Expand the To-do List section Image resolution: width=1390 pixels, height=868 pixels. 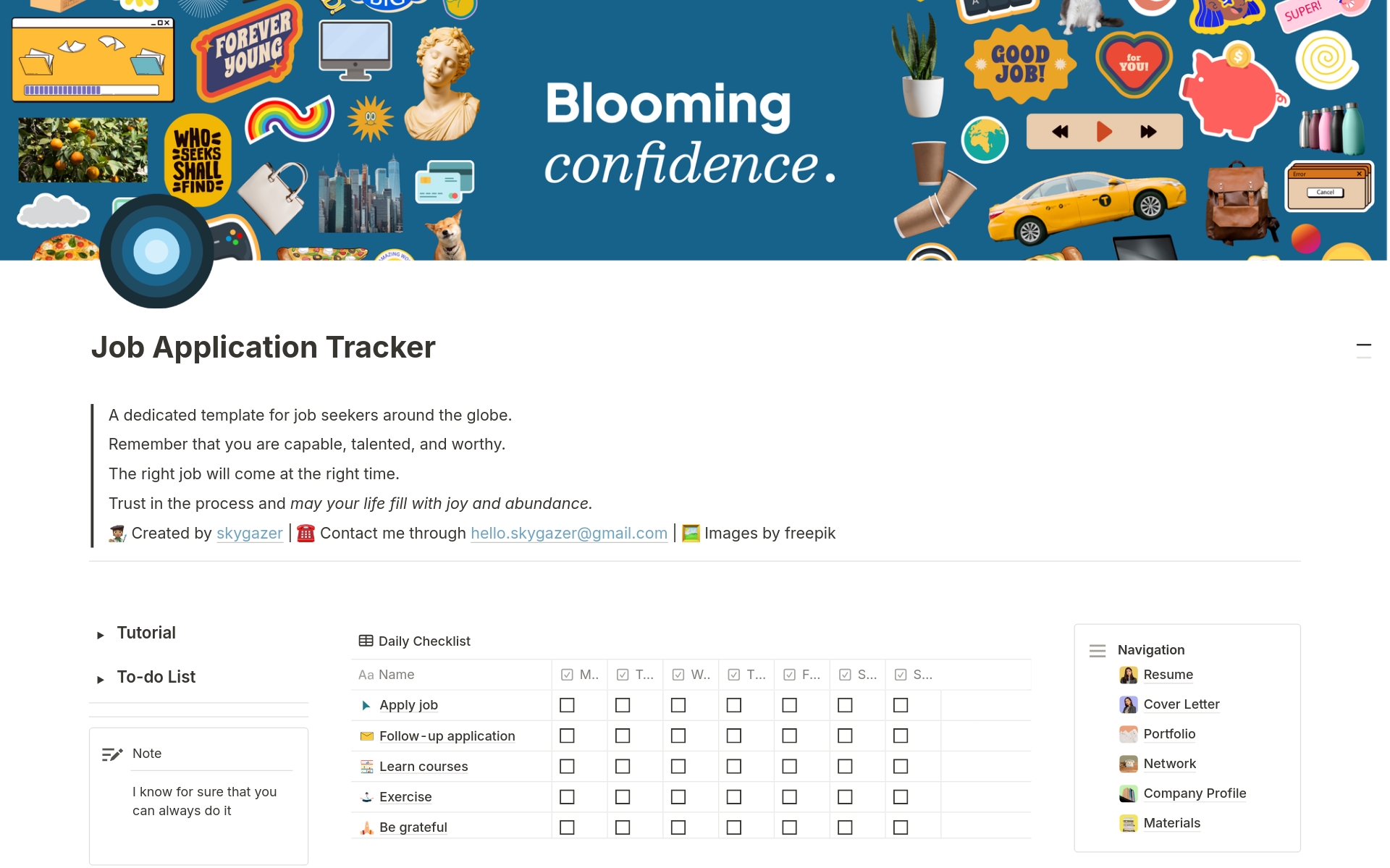point(101,678)
